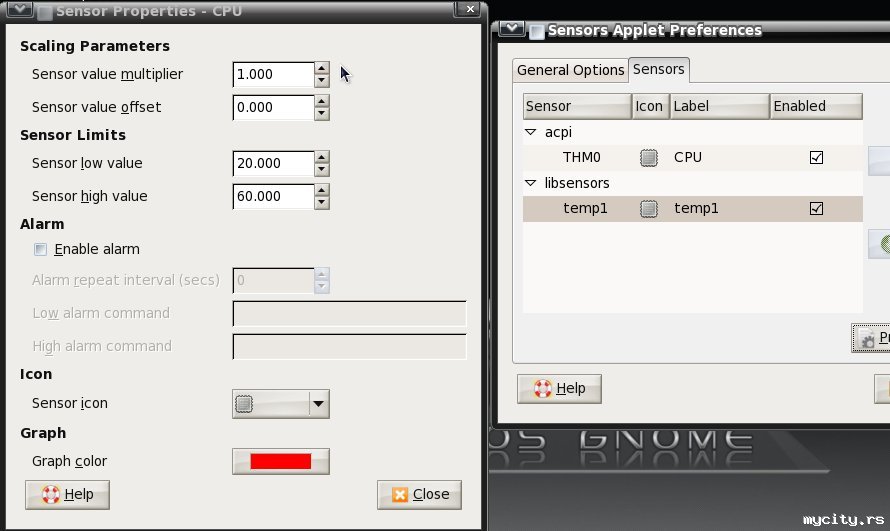Decrease the sensor value offset
The image size is (890, 531).
tap(322, 113)
